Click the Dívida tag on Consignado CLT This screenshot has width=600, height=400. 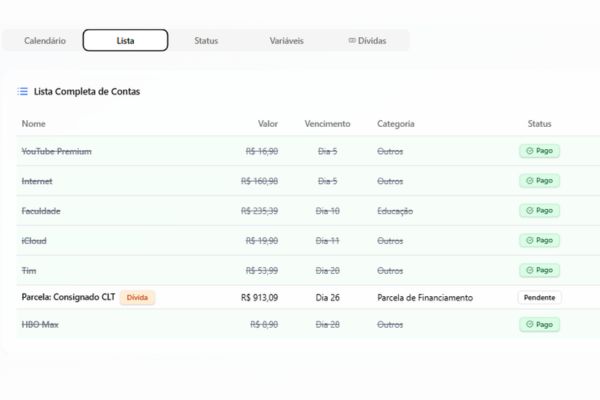(x=137, y=297)
